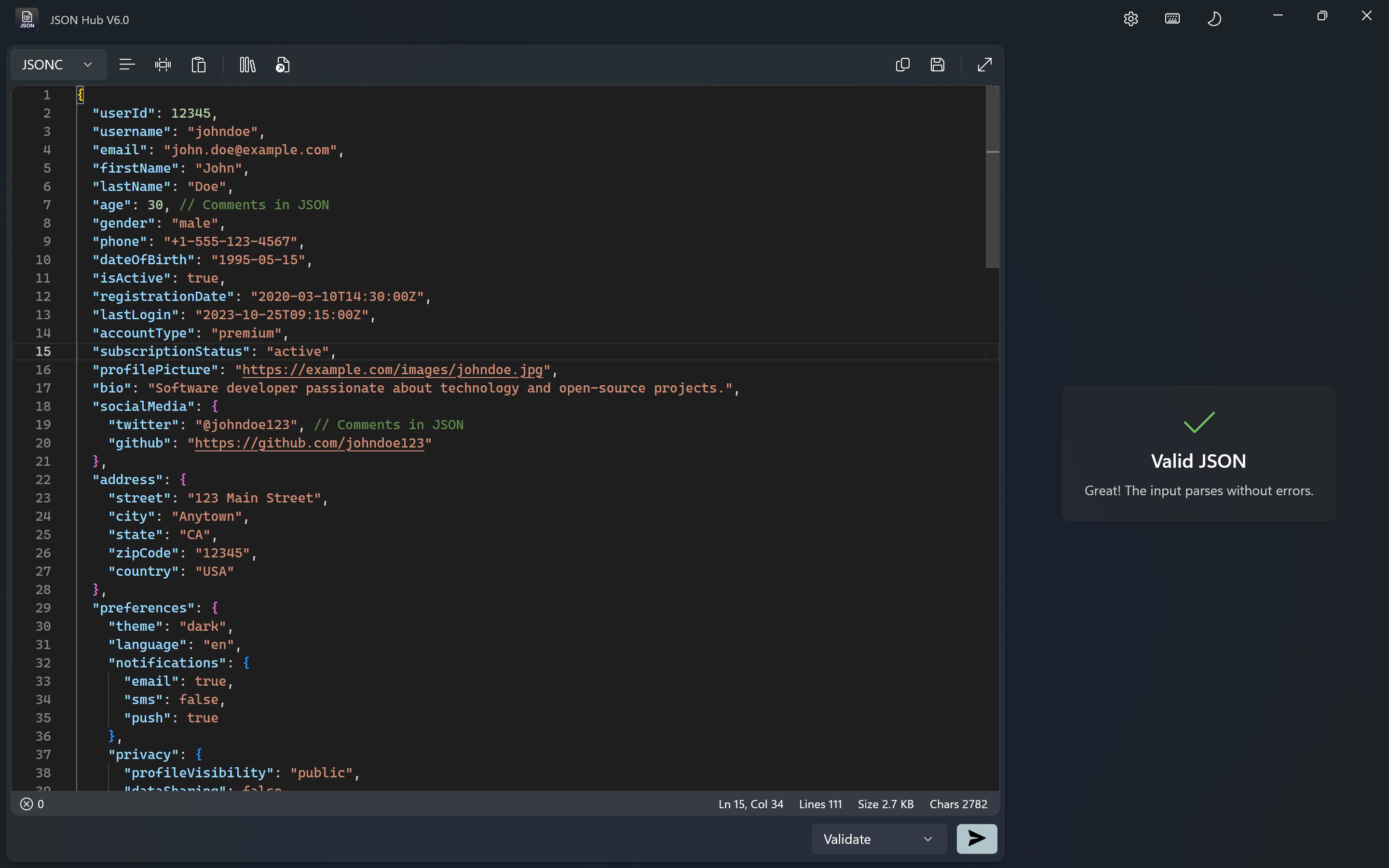
Task: Open the settings gear in title bar
Action: pos(1130,18)
